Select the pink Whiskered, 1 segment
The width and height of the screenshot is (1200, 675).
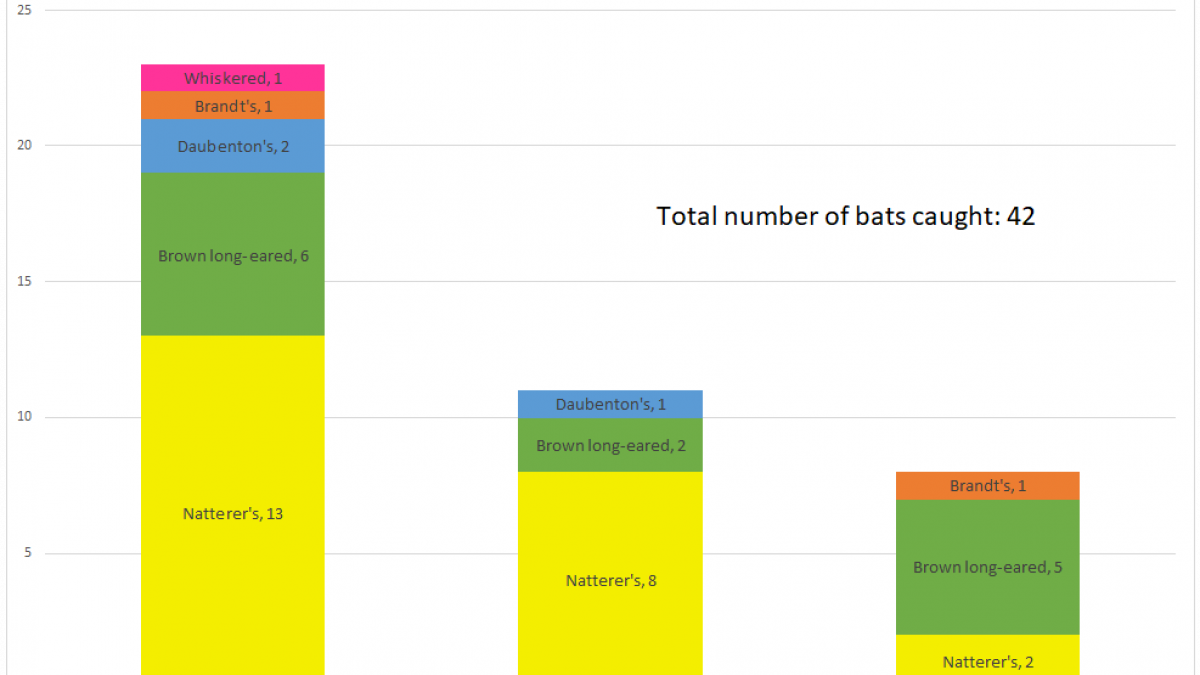pyautogui.click(x=233, y=78)
